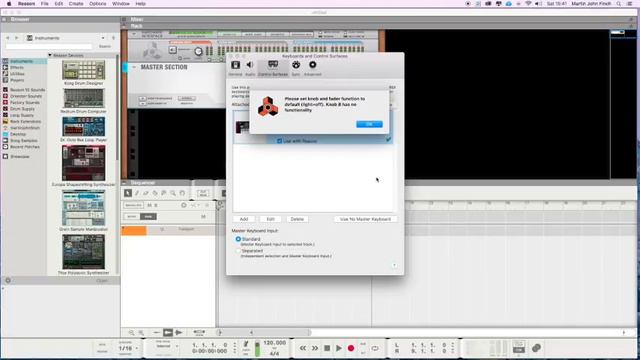Click OK in the knob and fader alert

(369, 124)
